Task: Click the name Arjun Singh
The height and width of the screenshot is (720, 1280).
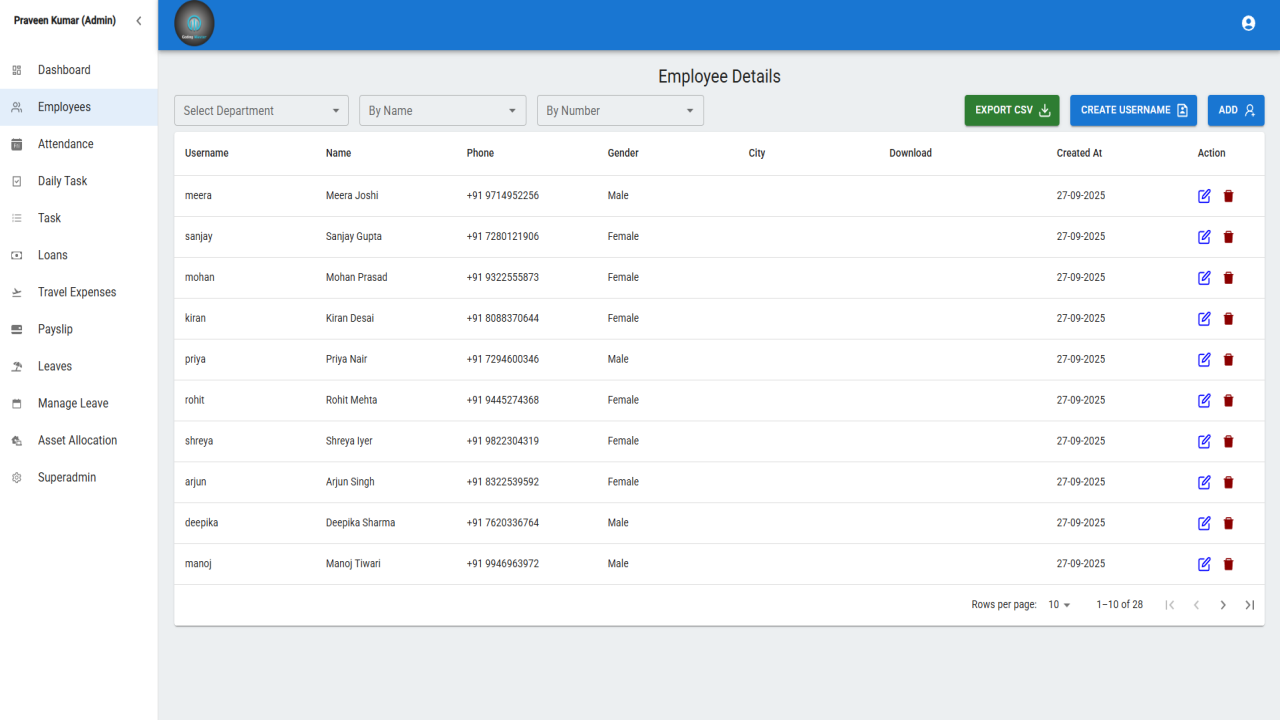Action: coord(350,482)
